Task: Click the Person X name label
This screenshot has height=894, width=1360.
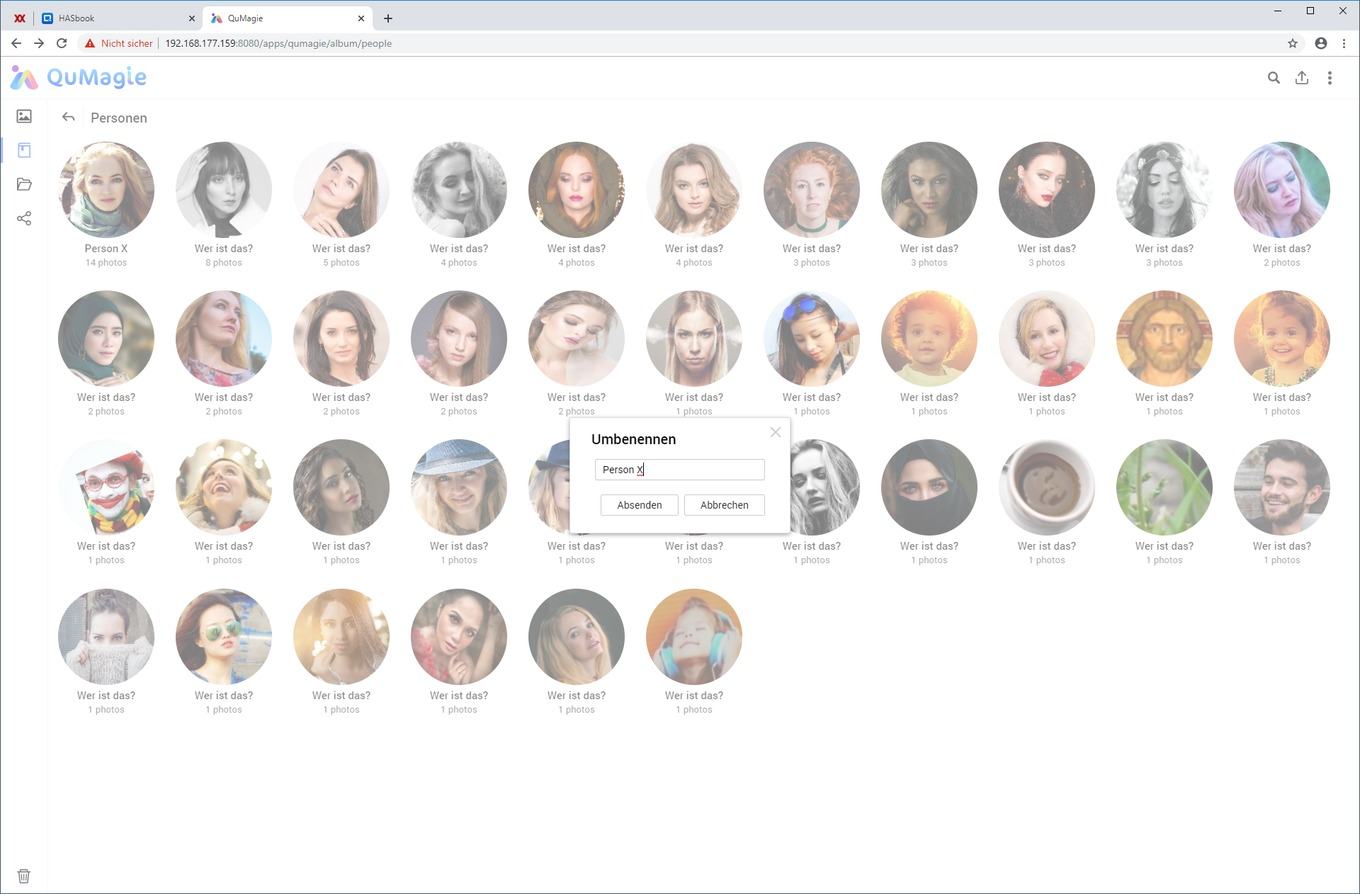Action: (x=106, y=248)
